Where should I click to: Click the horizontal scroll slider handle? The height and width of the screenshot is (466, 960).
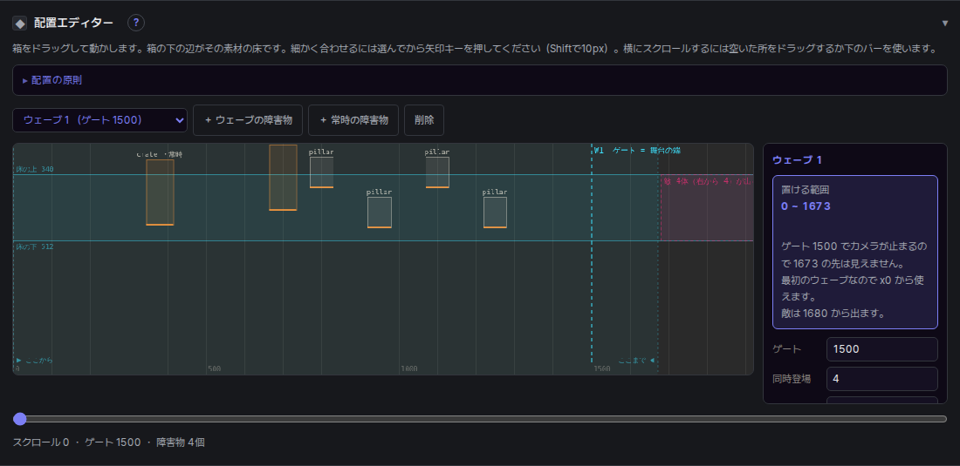click(x=20, y=419)
